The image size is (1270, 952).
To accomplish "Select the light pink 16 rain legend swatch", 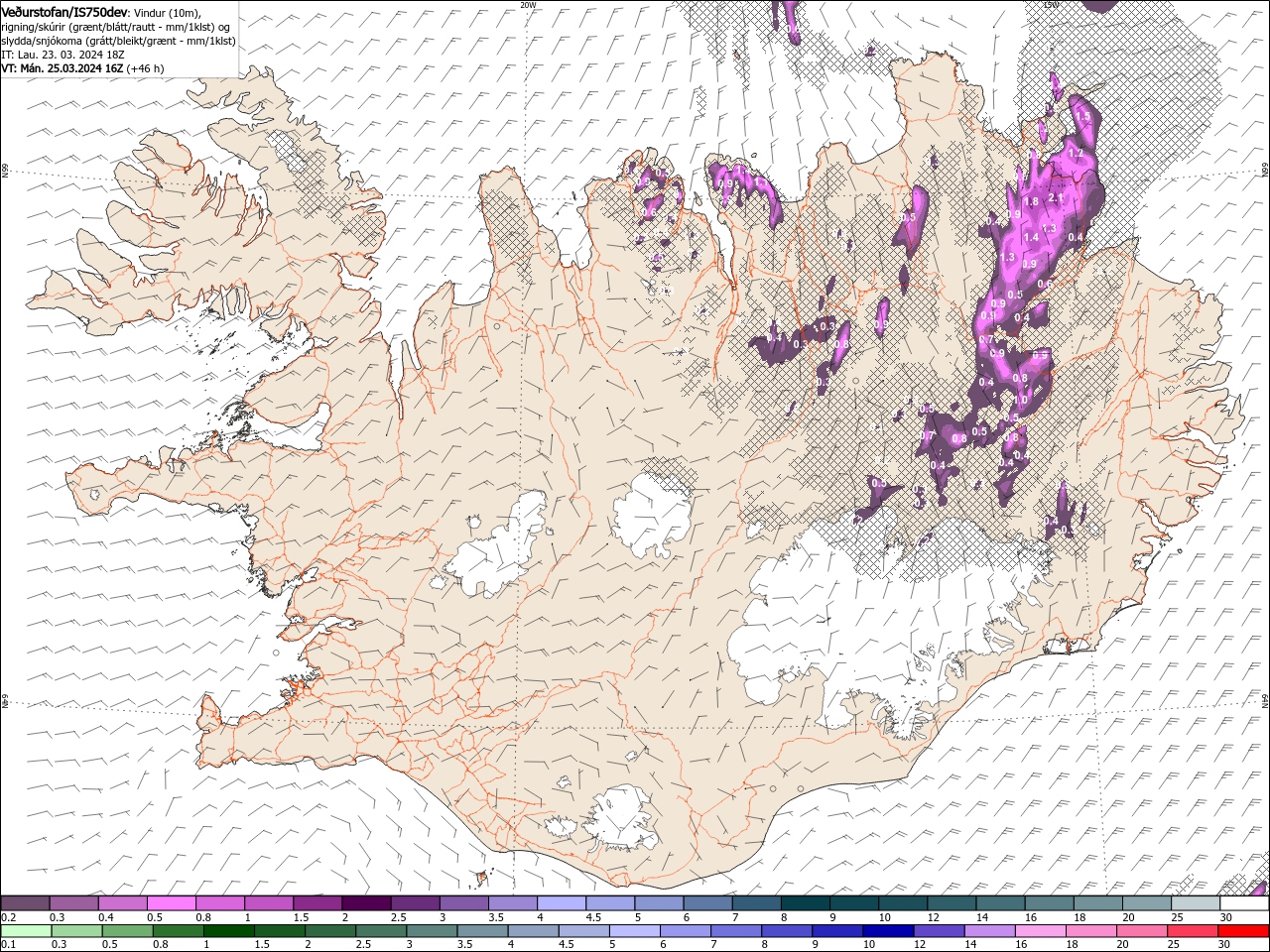I will (x=1039, y=930).
